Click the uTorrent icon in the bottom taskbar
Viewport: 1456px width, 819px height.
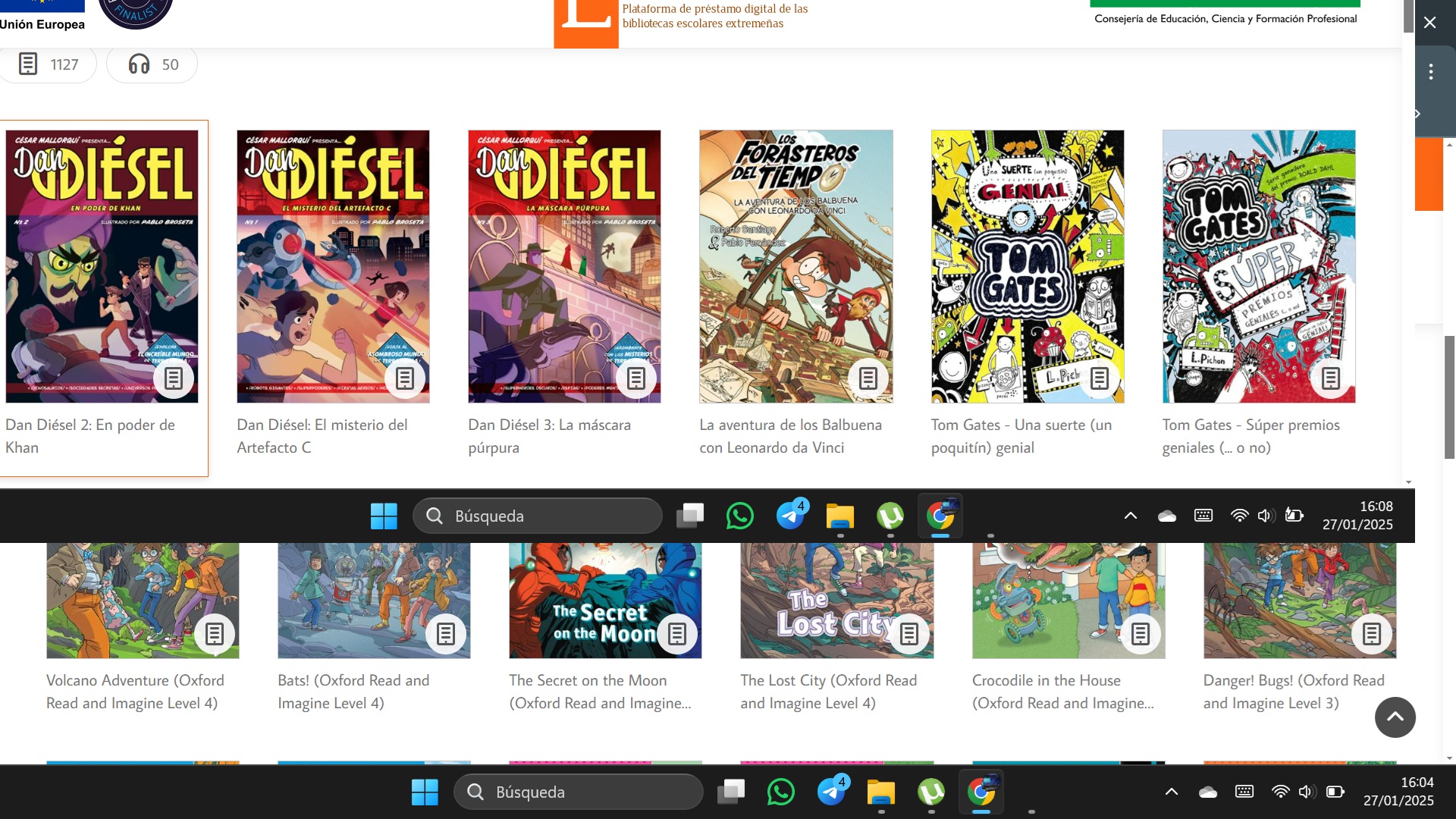click(931, 792)
